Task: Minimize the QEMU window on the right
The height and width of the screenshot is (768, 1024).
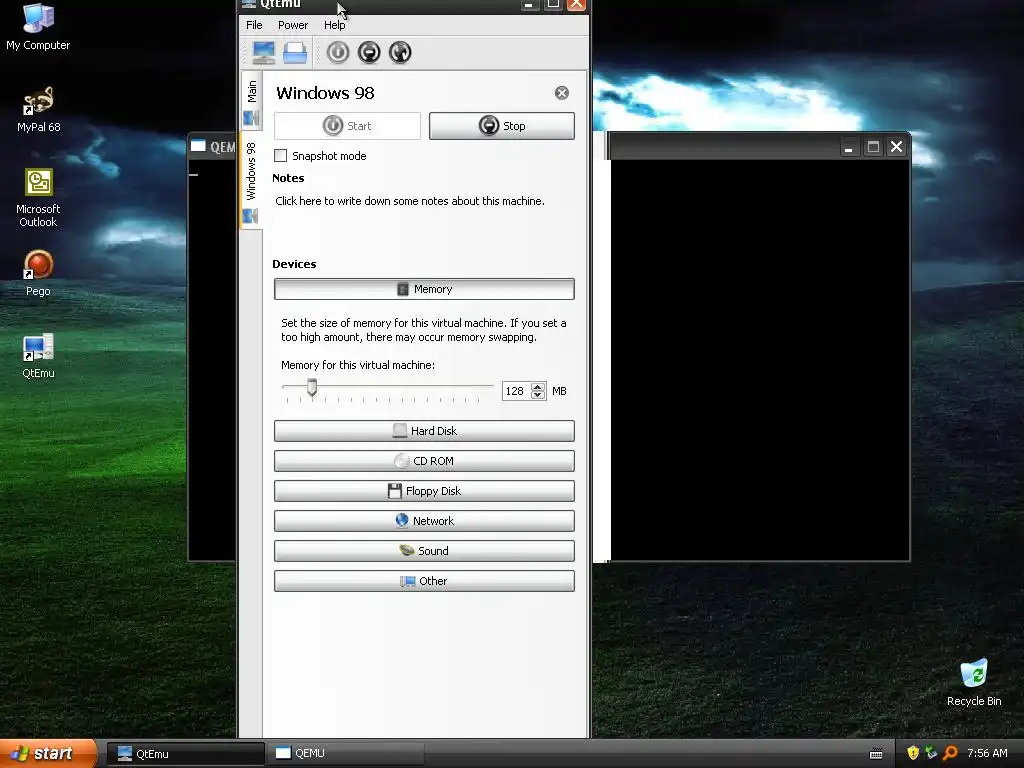Action: click(848, 147)
